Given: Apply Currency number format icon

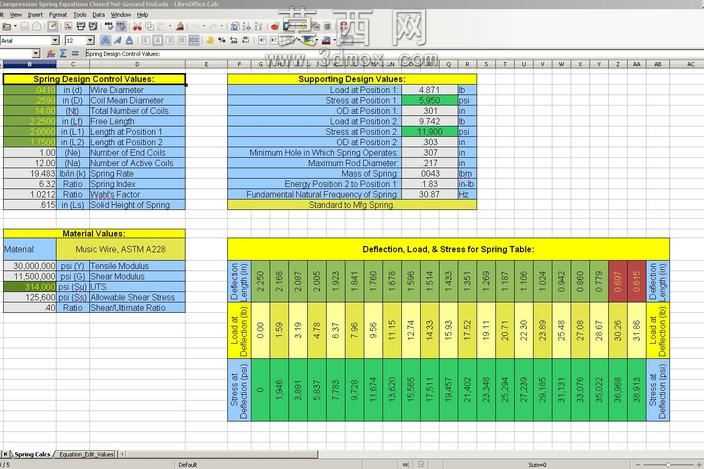Looking at the screenshot, I should [x=210, y=40].
